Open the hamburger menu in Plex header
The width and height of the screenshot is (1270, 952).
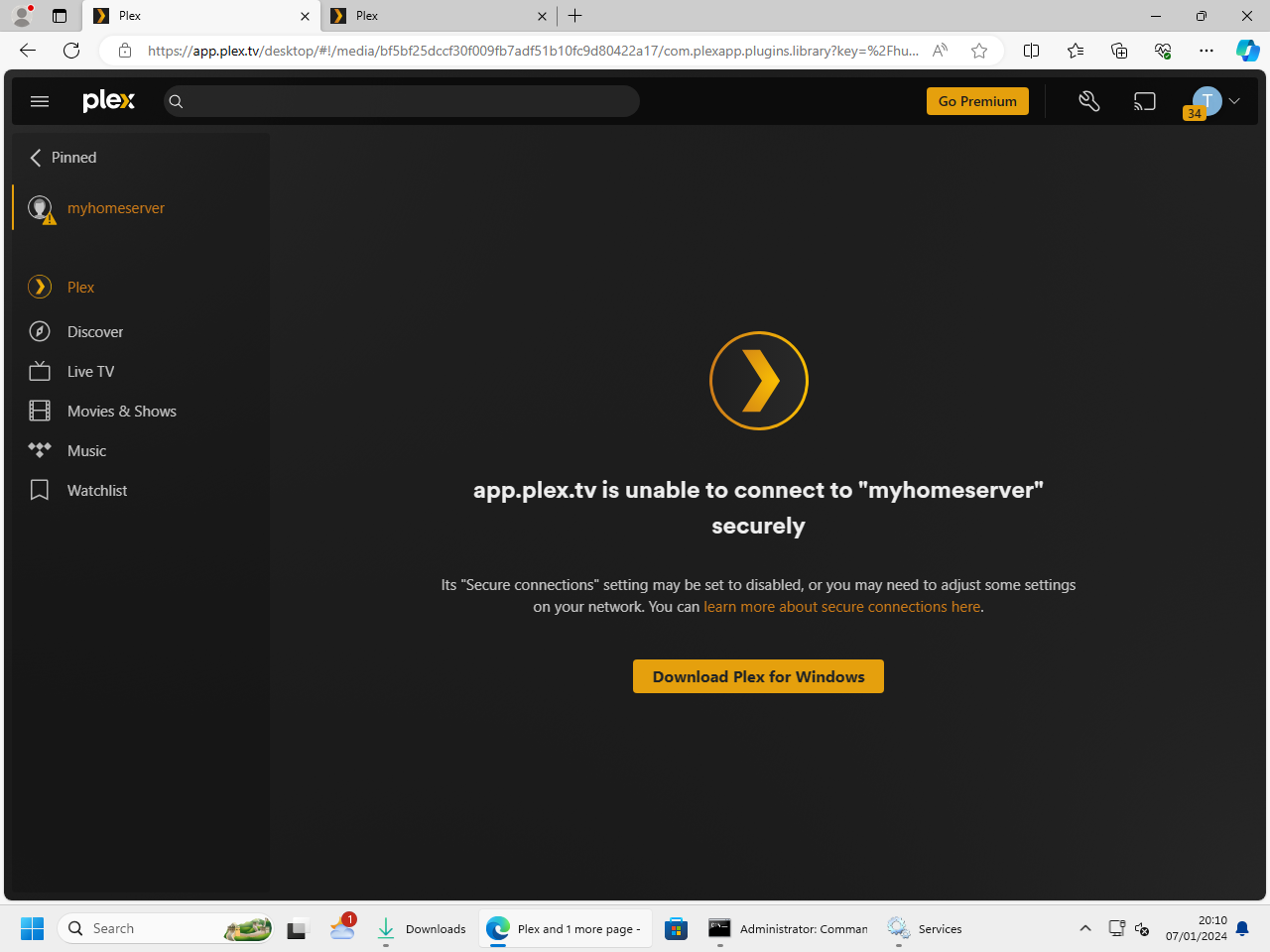pyautogui.click(x=40, y=101)
